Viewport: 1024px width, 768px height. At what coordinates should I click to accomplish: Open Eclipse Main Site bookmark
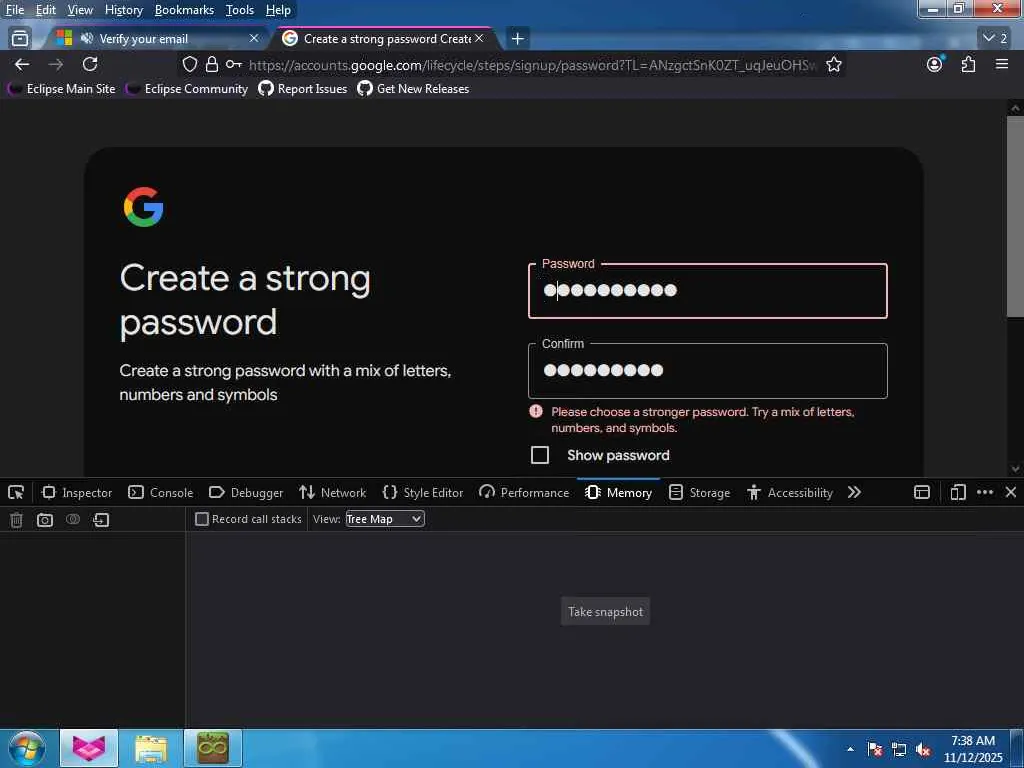(62, 88)
